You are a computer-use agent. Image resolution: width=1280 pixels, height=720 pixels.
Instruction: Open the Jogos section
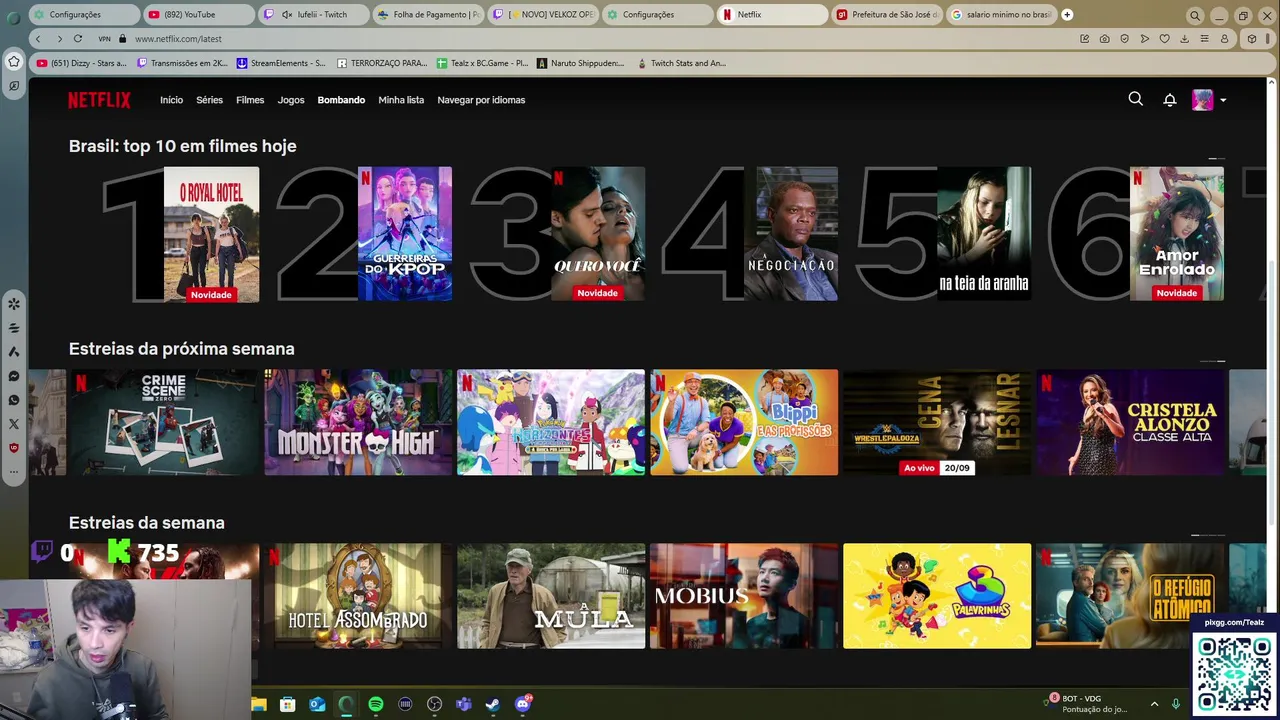[x=291, y=100]
